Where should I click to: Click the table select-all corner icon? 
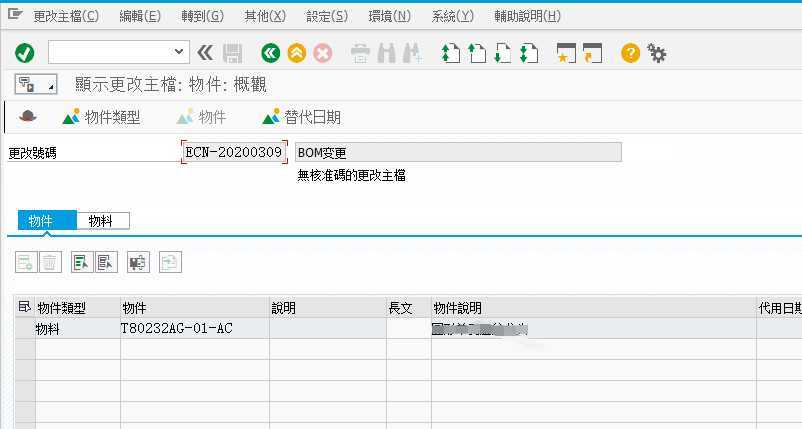click(x=25, y=307)
